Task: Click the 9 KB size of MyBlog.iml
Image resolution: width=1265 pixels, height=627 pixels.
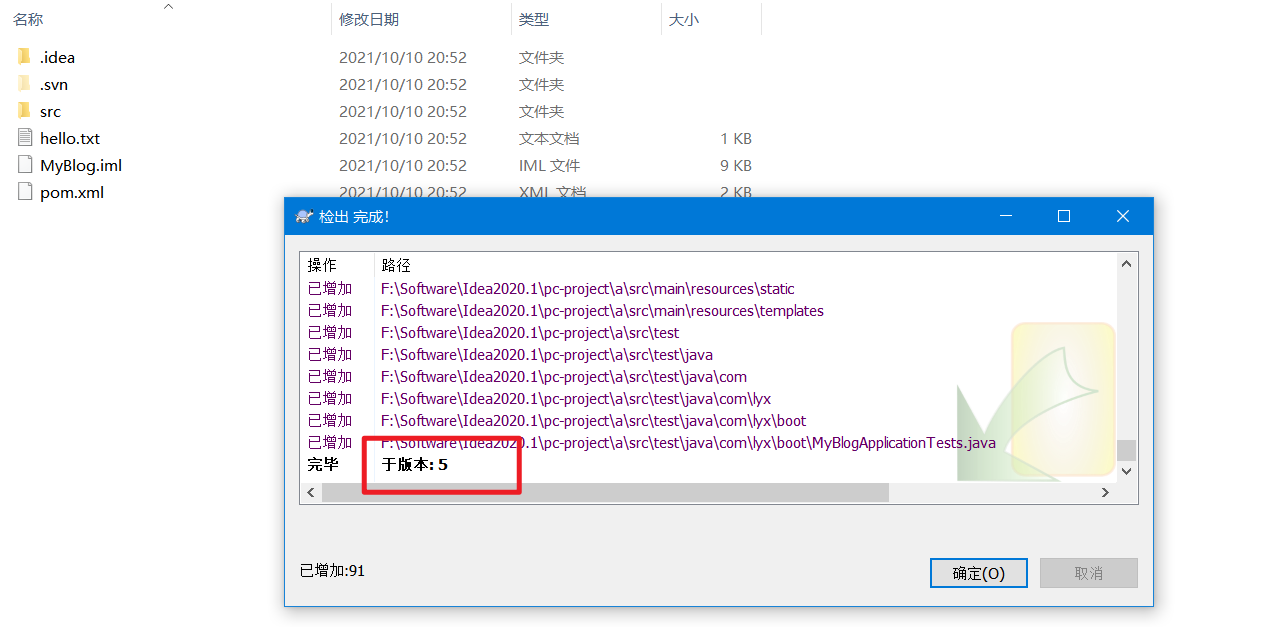Action: [736, 165]
